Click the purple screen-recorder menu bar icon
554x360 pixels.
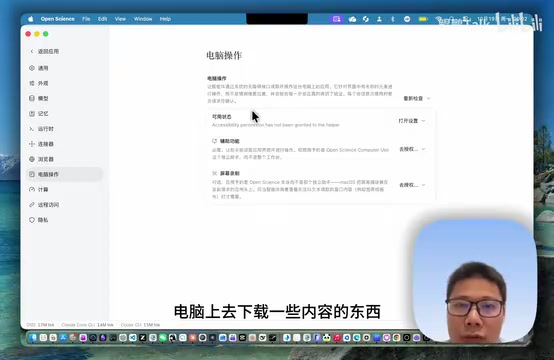(x=336, y=19)
